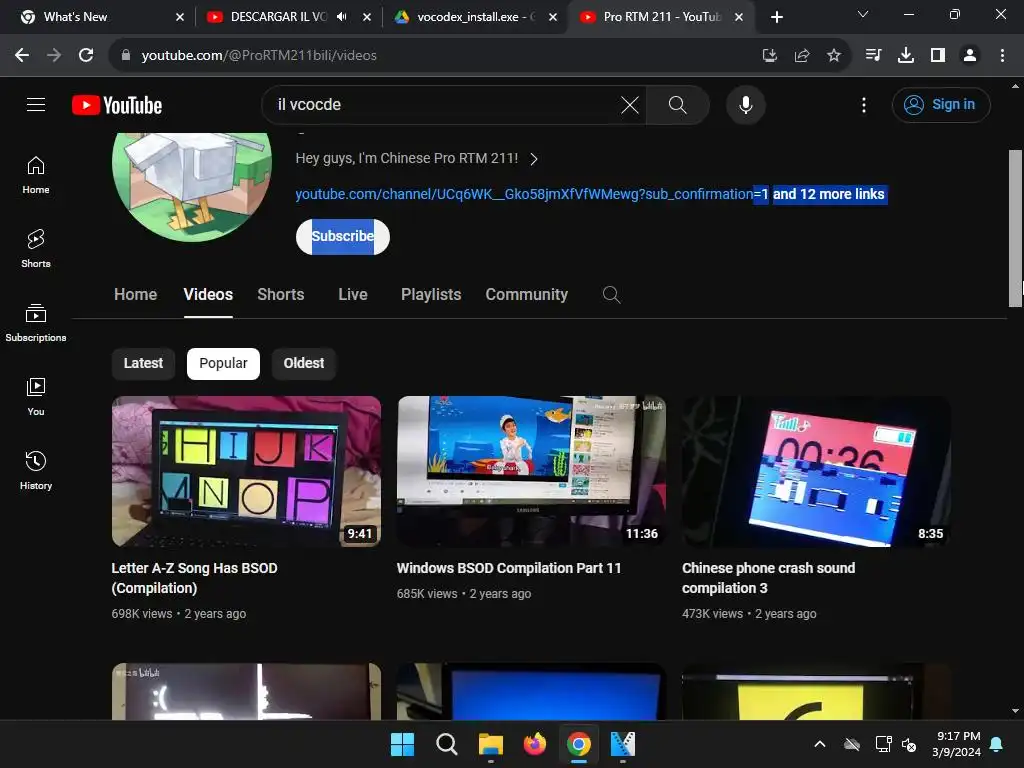The height and width of the screenshot is (768, 1024).
Task: Open the channel Playlists tab
Action: click(x=431, y=295)
